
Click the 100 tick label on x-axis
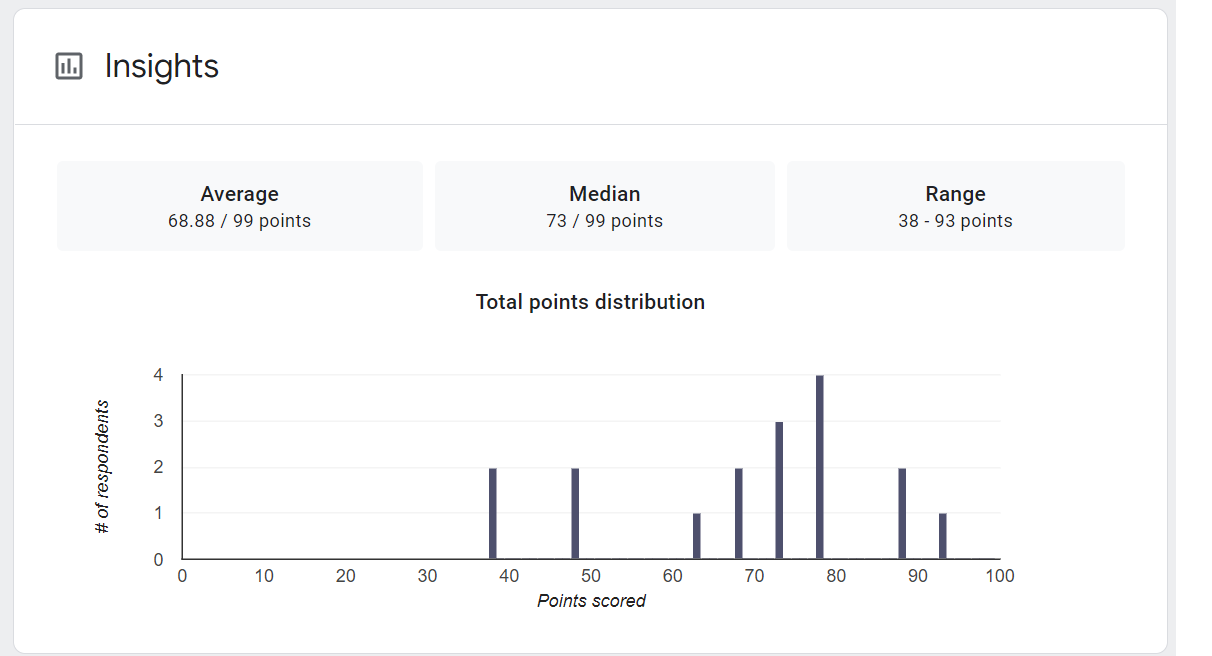pyautogui.click(x=999, y=576)
